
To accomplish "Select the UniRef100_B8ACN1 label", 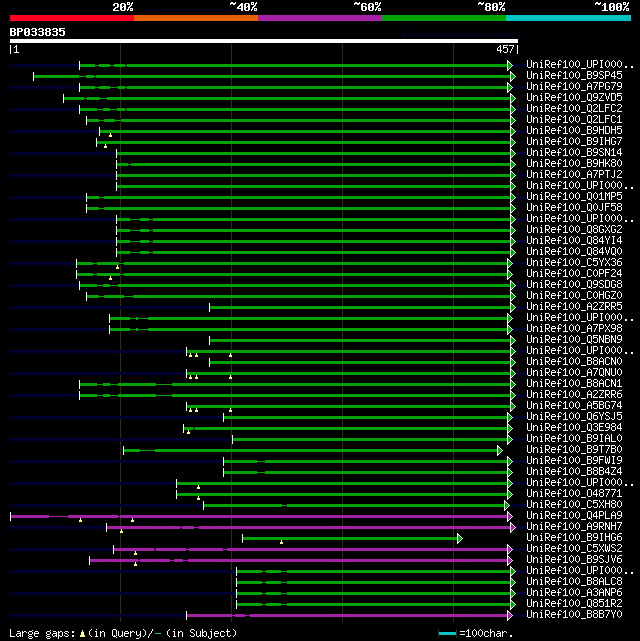I will coord(574,383).
